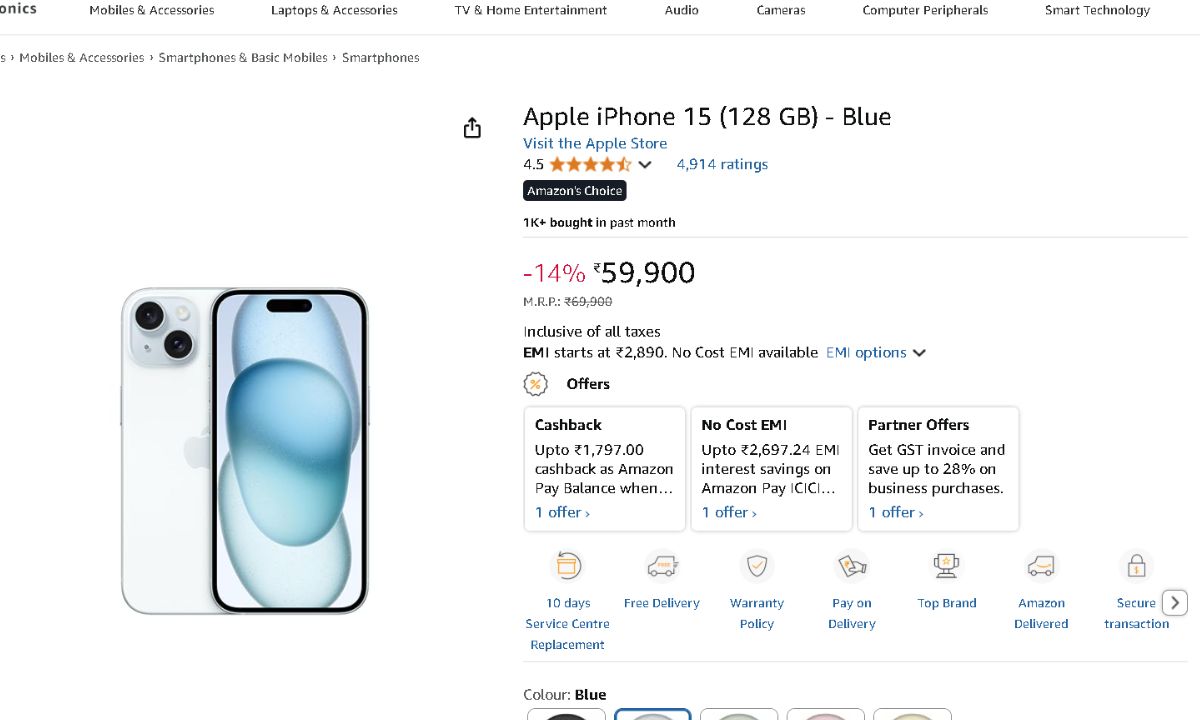Image resolution: width=1200 pixels, height=720 pixels.
Task: Select the green colour swatch
Action: click(739, 714)
